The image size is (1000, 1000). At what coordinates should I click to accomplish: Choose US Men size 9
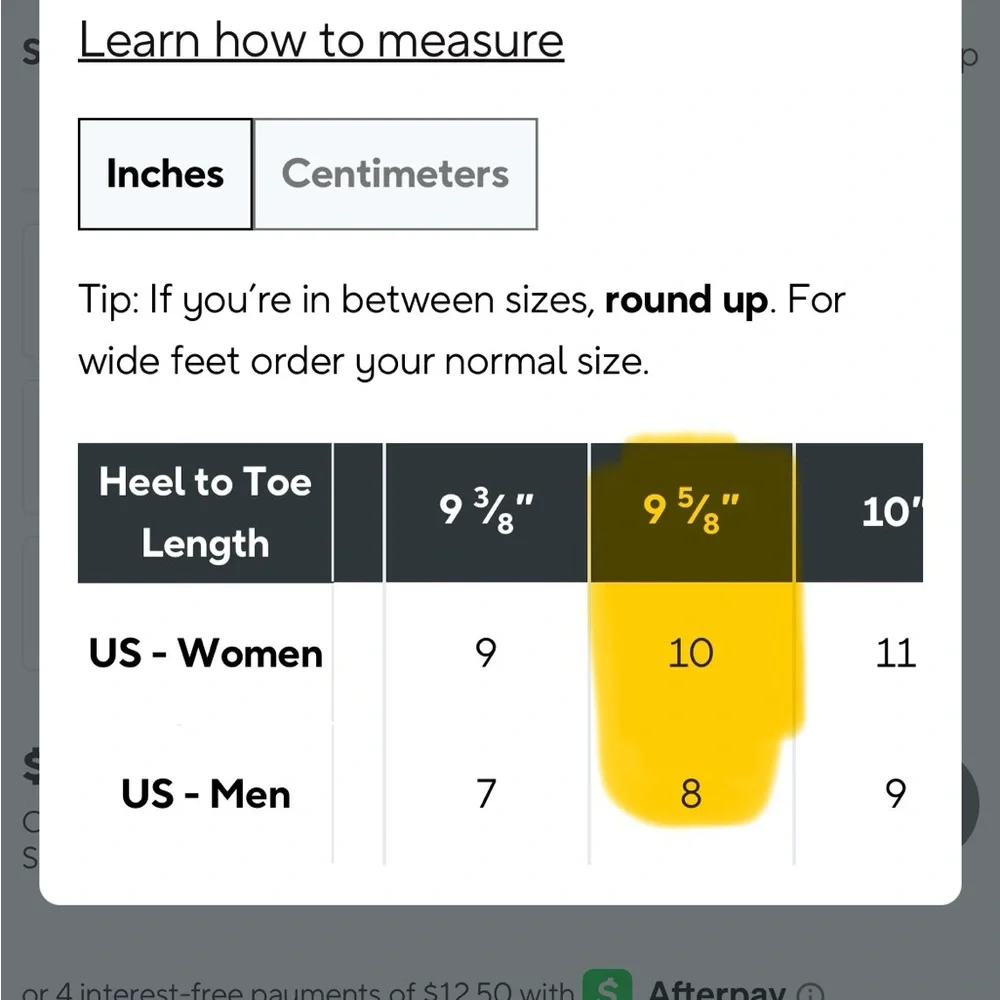895,794
